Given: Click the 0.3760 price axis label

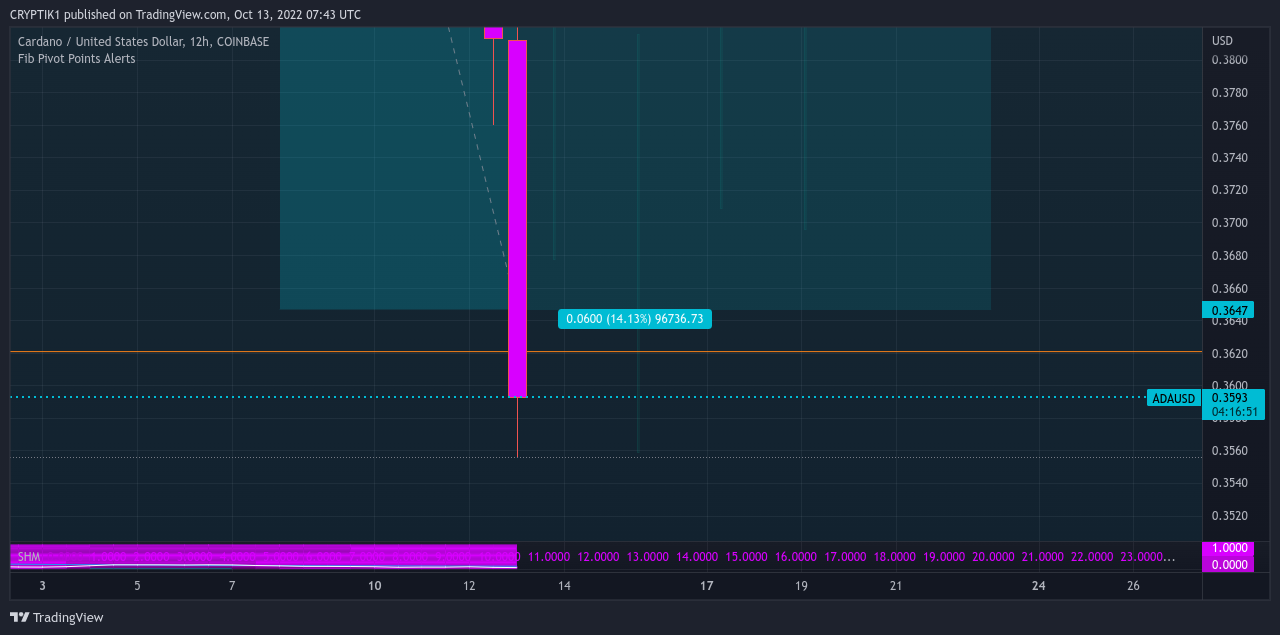Looking at the screenshot, I should [1229, 126].
